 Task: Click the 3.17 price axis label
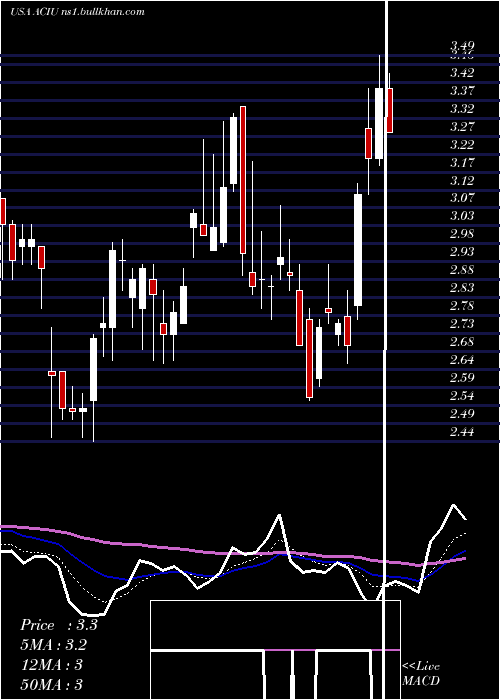click(x=462, y=162)
